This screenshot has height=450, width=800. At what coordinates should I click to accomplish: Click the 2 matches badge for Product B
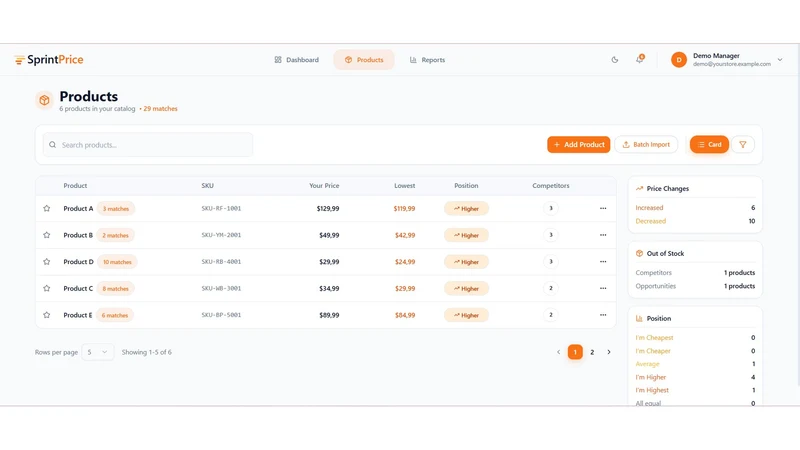(x=115, y=235)
